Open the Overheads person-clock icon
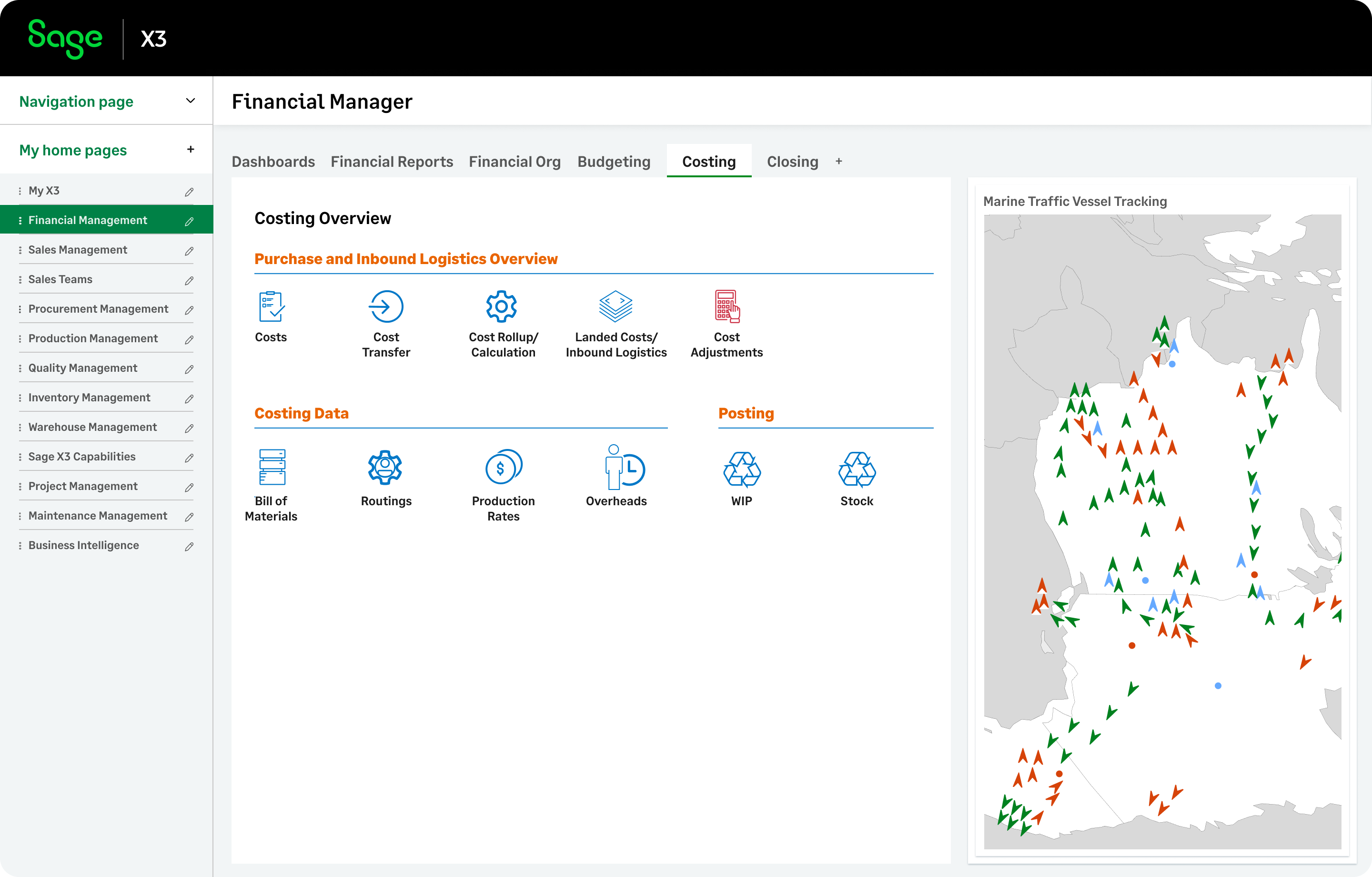This screenshot has width=1372, height=877. point(625,467)
